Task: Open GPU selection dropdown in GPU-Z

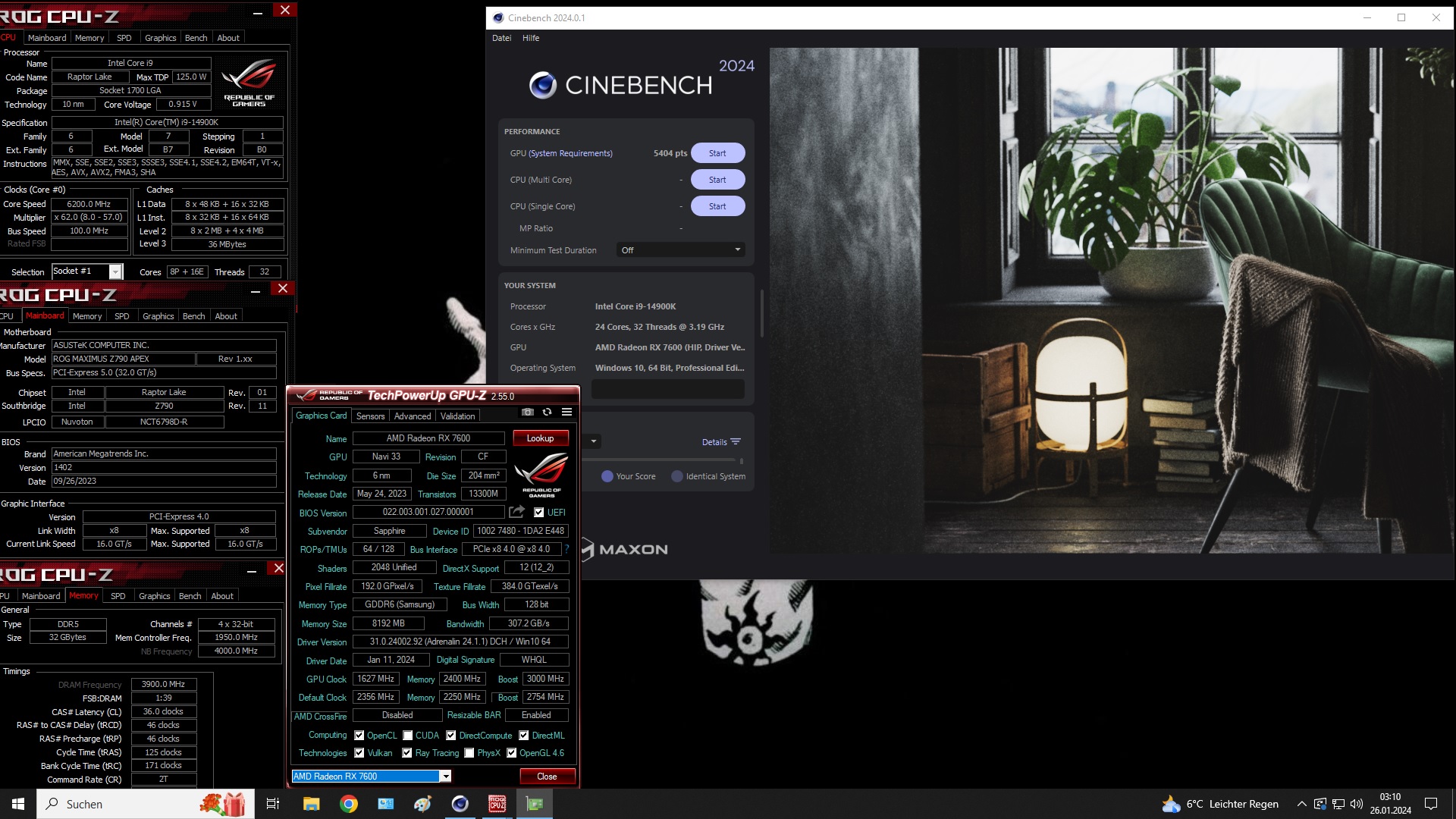Action: point(372,776)
